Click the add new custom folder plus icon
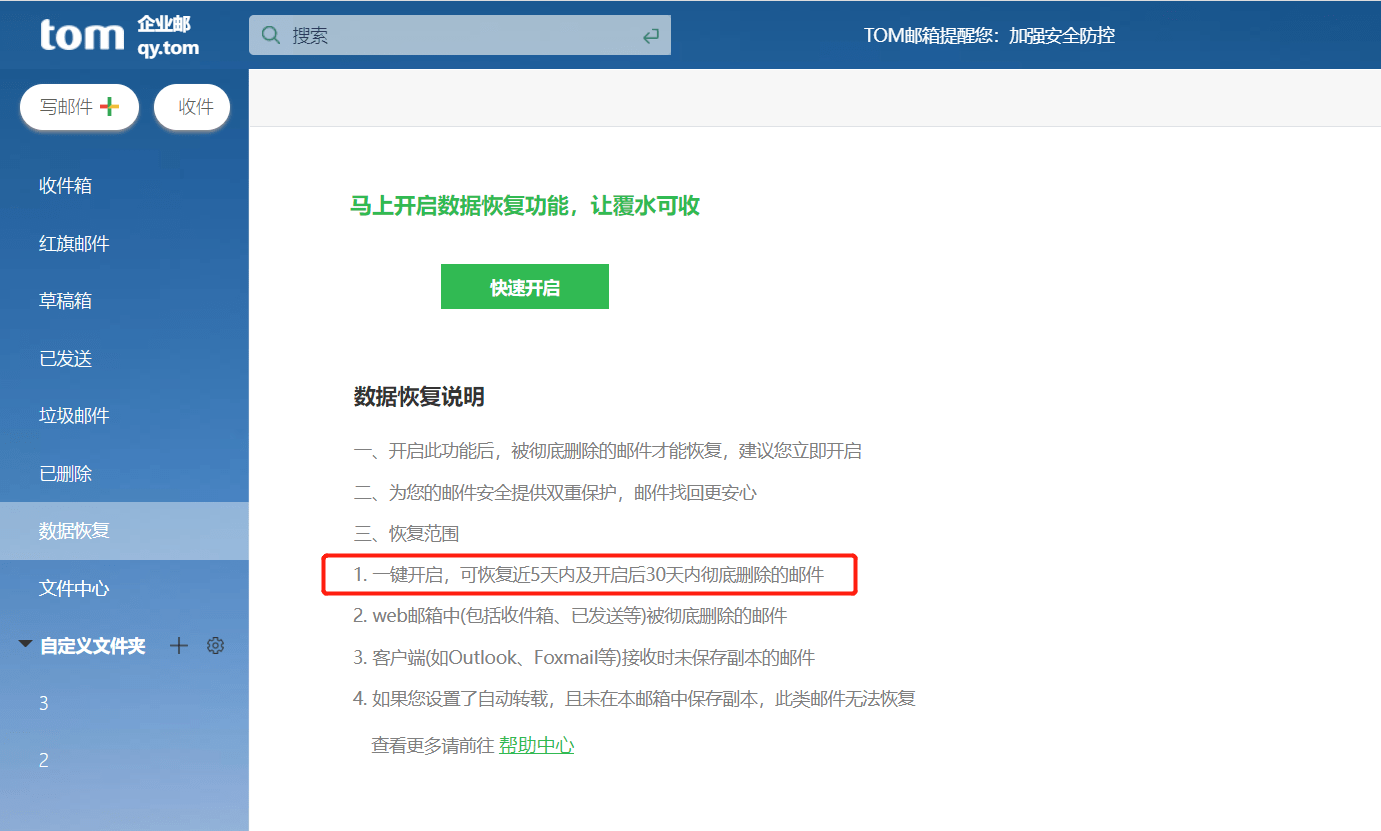This screenshot has height=831, width=1381. pos(178,645)
